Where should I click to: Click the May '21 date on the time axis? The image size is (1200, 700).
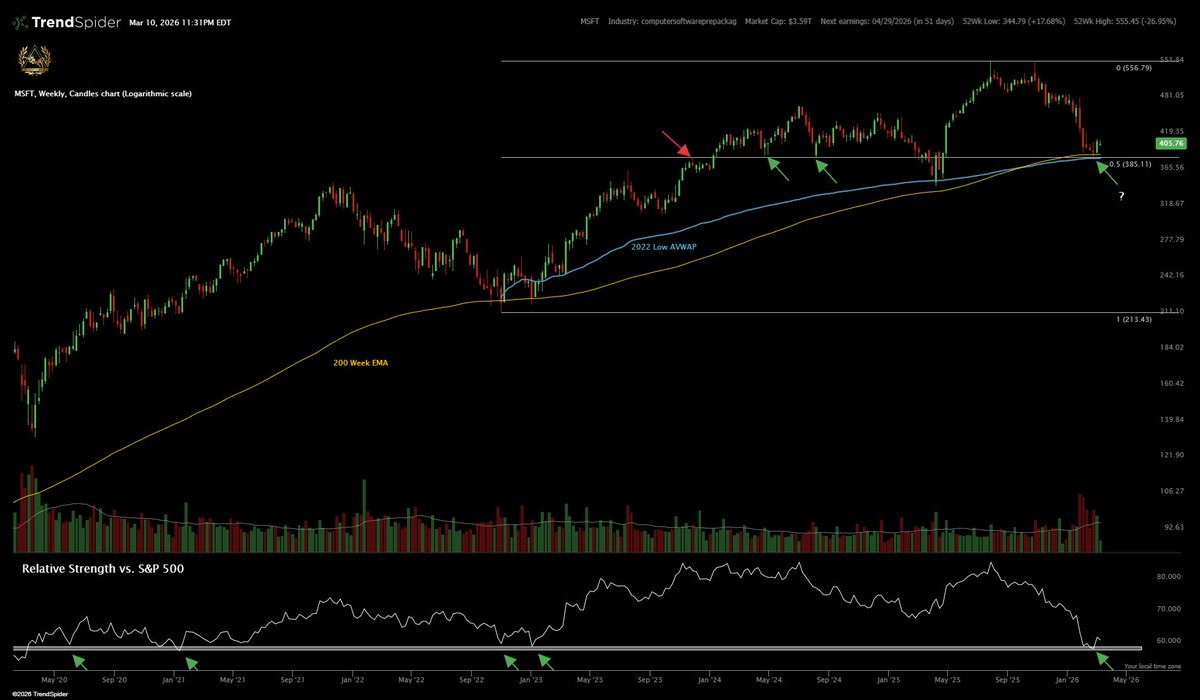coord(232,679)
